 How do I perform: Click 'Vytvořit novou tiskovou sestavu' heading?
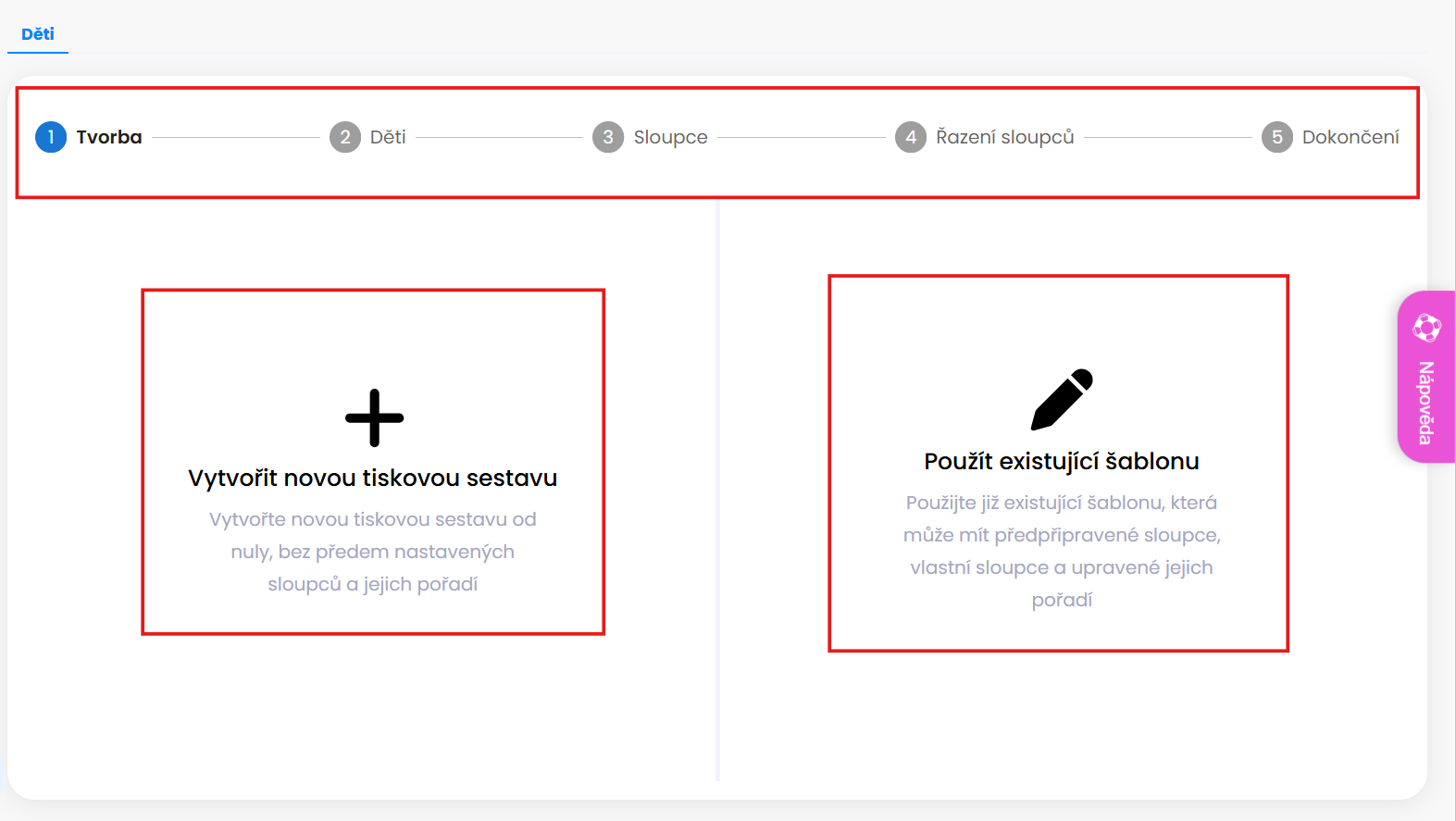[373, 478]
